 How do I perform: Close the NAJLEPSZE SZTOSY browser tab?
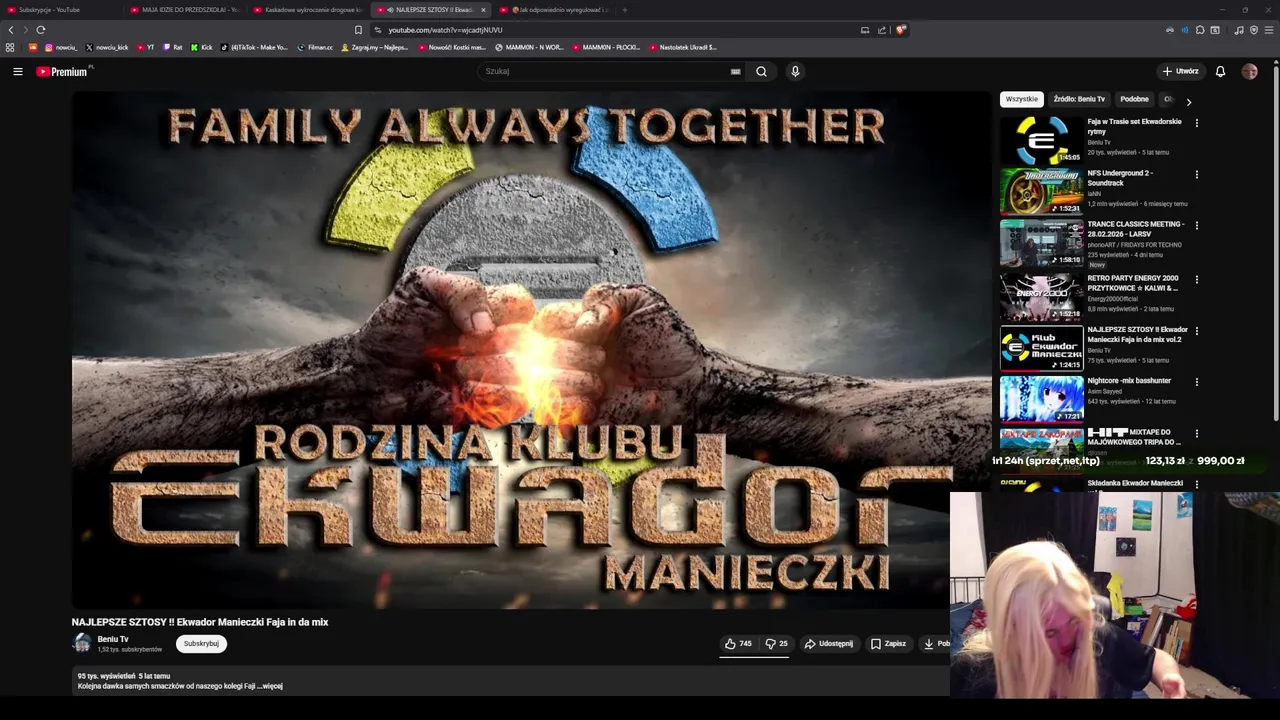(483, 10)
